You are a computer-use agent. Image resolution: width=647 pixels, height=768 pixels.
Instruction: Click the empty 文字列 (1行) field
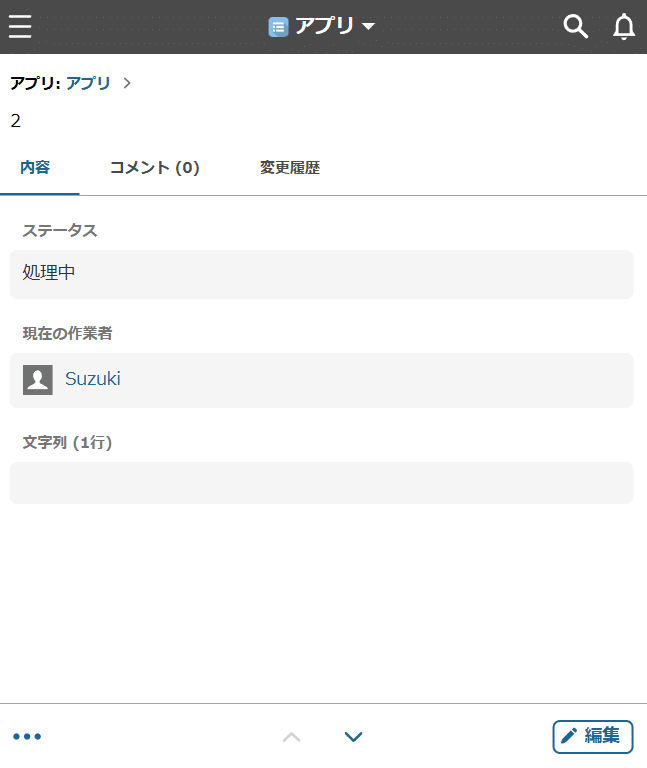click(x=321, y=483)
